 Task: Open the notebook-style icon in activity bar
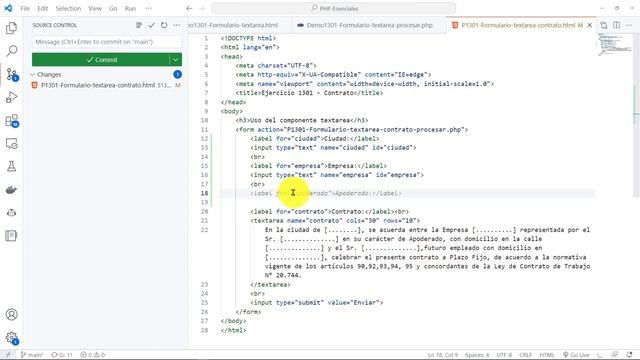coord(11,236)
